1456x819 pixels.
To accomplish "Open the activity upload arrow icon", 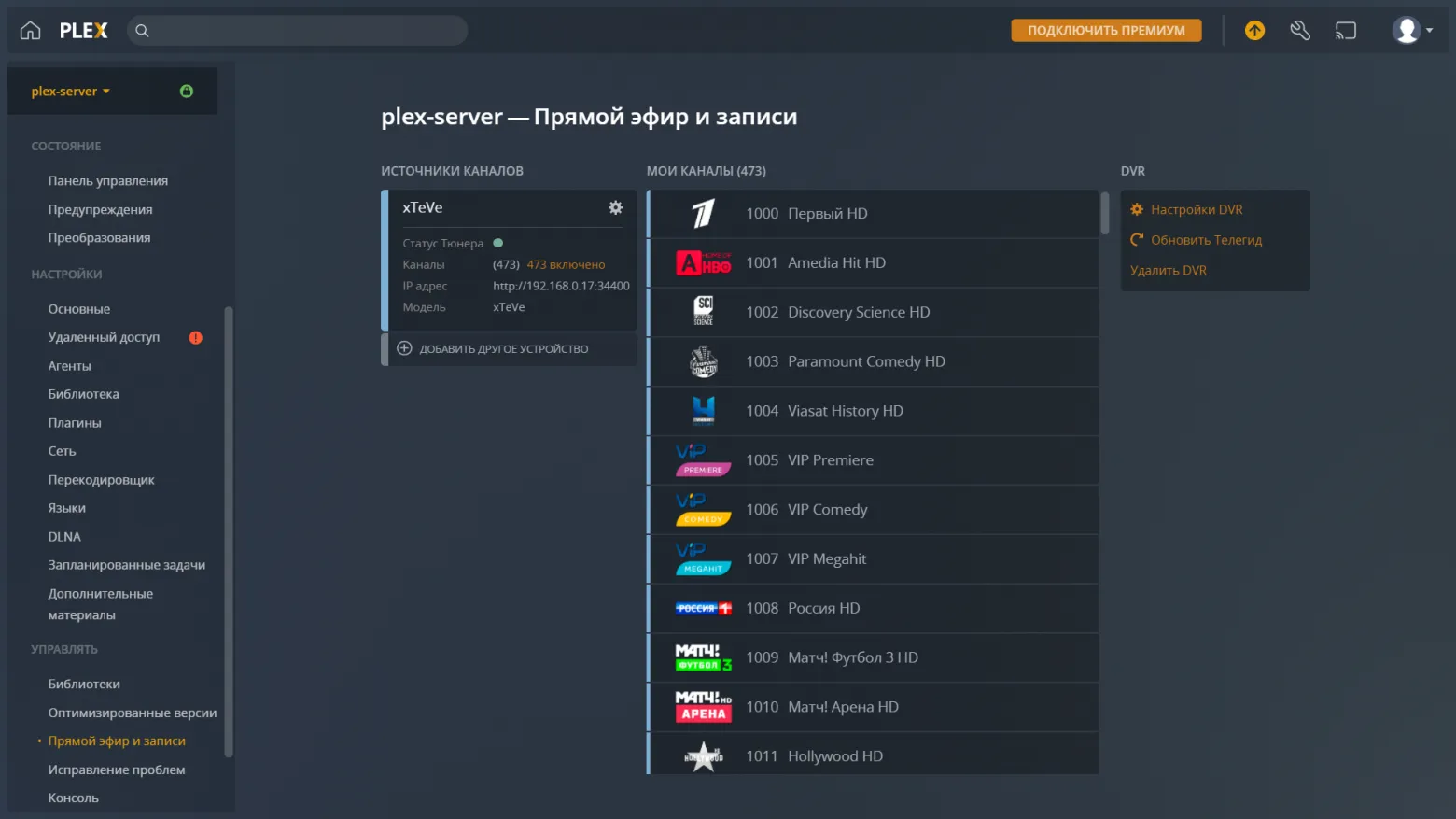I will pyautogui.click(x=1254, y=31).
